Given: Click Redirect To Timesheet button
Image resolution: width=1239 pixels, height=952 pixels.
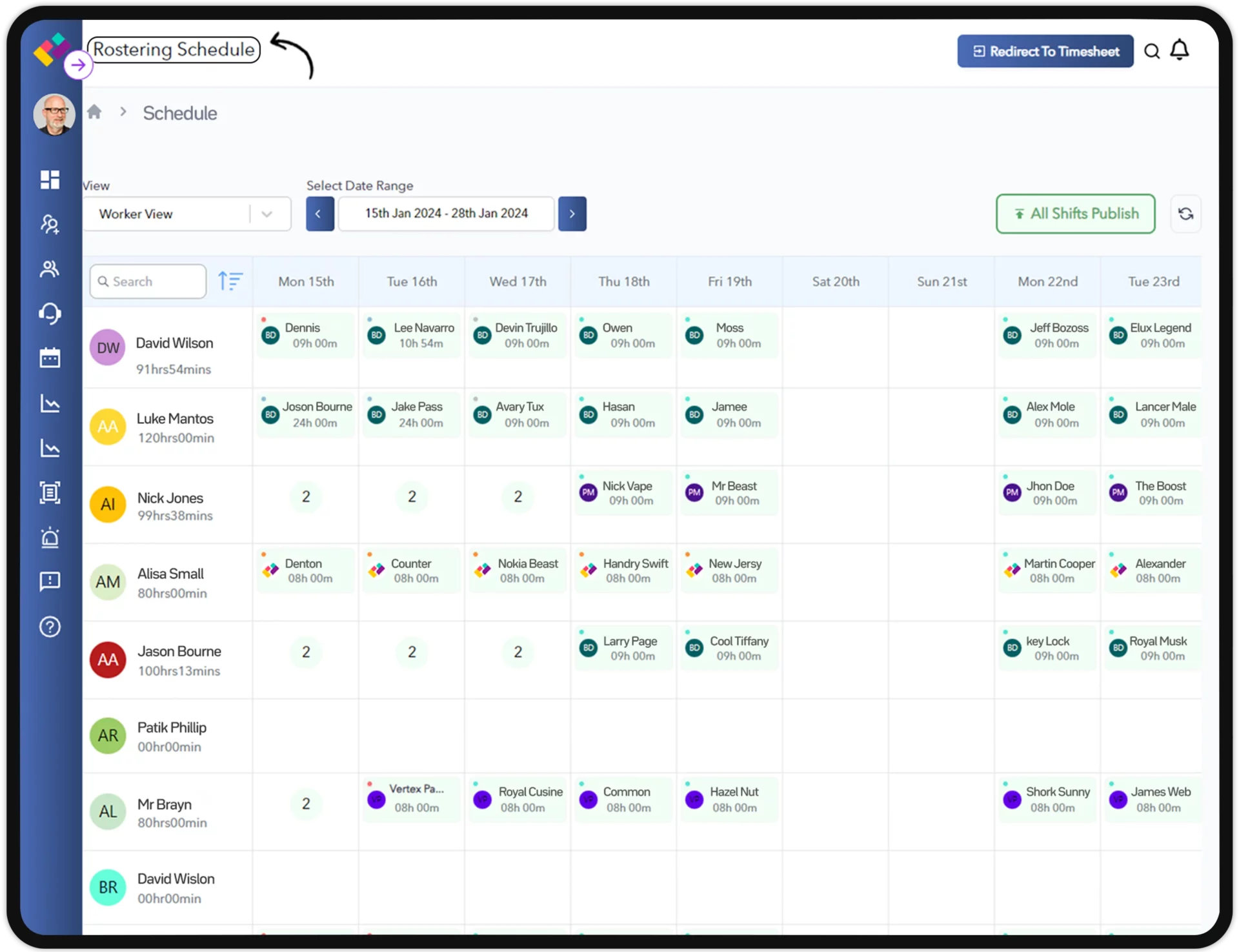Looking at the screenshot, I should tap(1044, 51).
